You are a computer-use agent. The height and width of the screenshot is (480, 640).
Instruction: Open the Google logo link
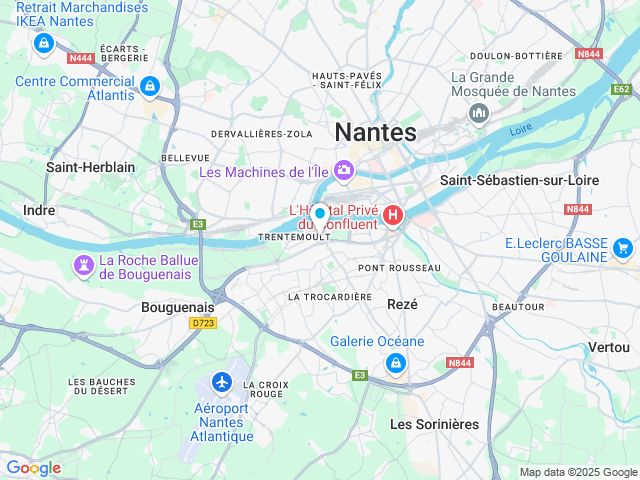pos(34,468)
